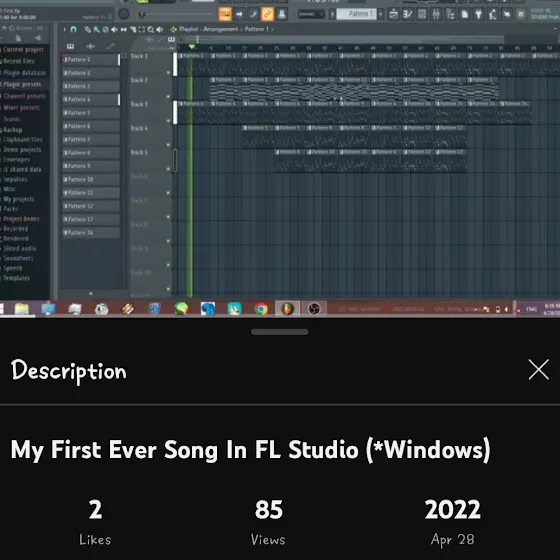Click Arrangement in the playlist breadcrumb
The height and width of the screenshot is (560, 560).
point(220,29)
